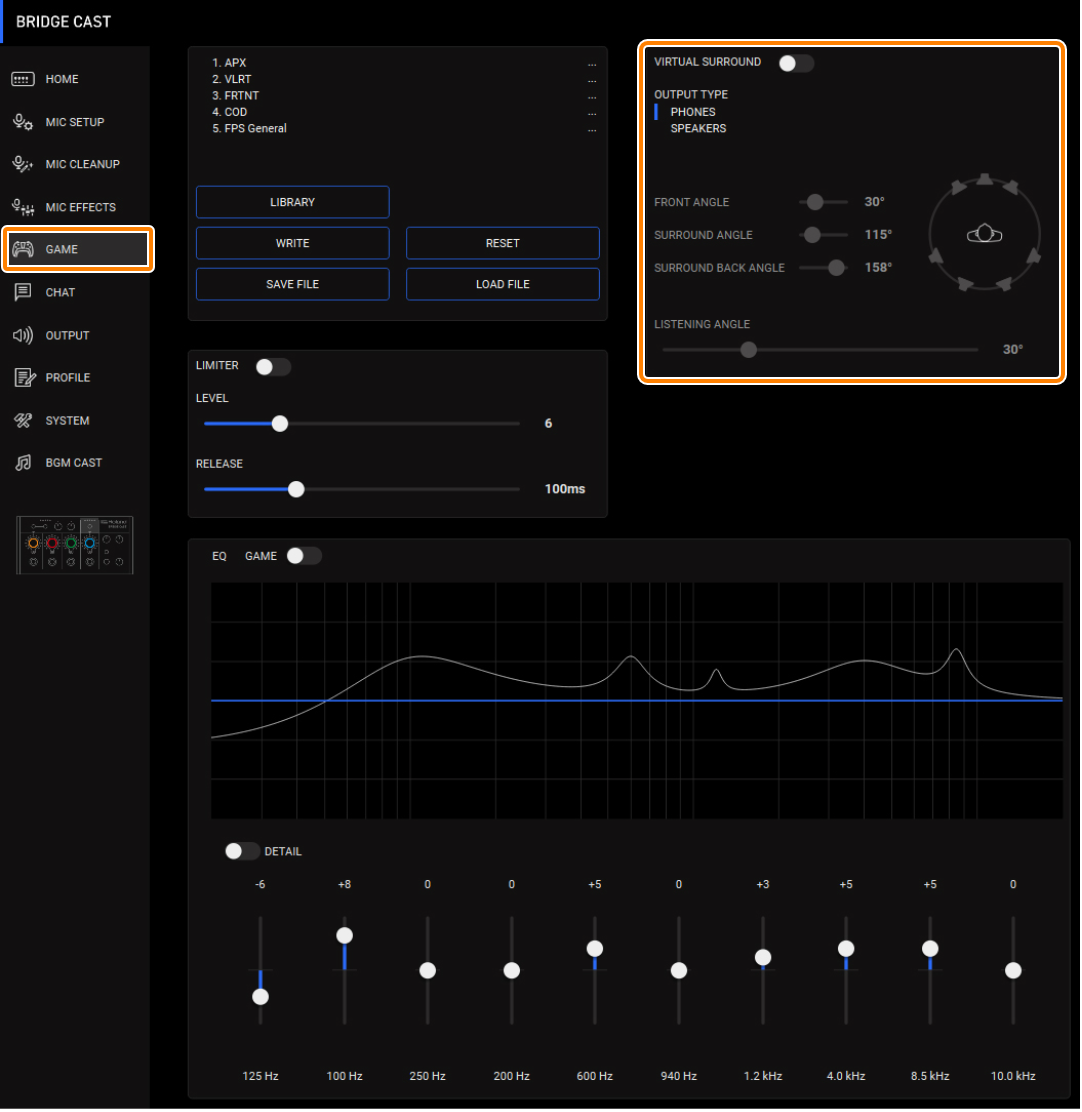Select preset 2. VLRT

(232, 79)
